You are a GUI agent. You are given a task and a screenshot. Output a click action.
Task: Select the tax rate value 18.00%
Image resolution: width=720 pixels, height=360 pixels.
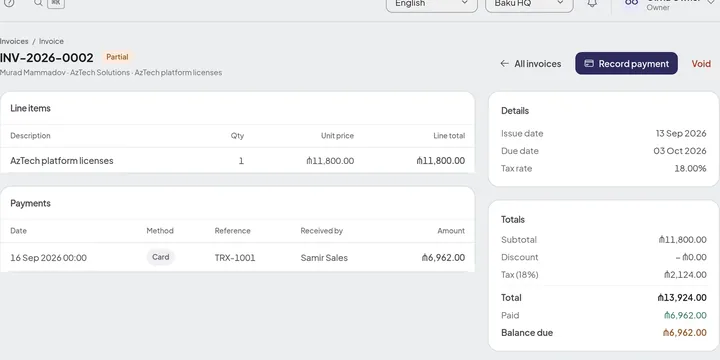pos(690,169)
